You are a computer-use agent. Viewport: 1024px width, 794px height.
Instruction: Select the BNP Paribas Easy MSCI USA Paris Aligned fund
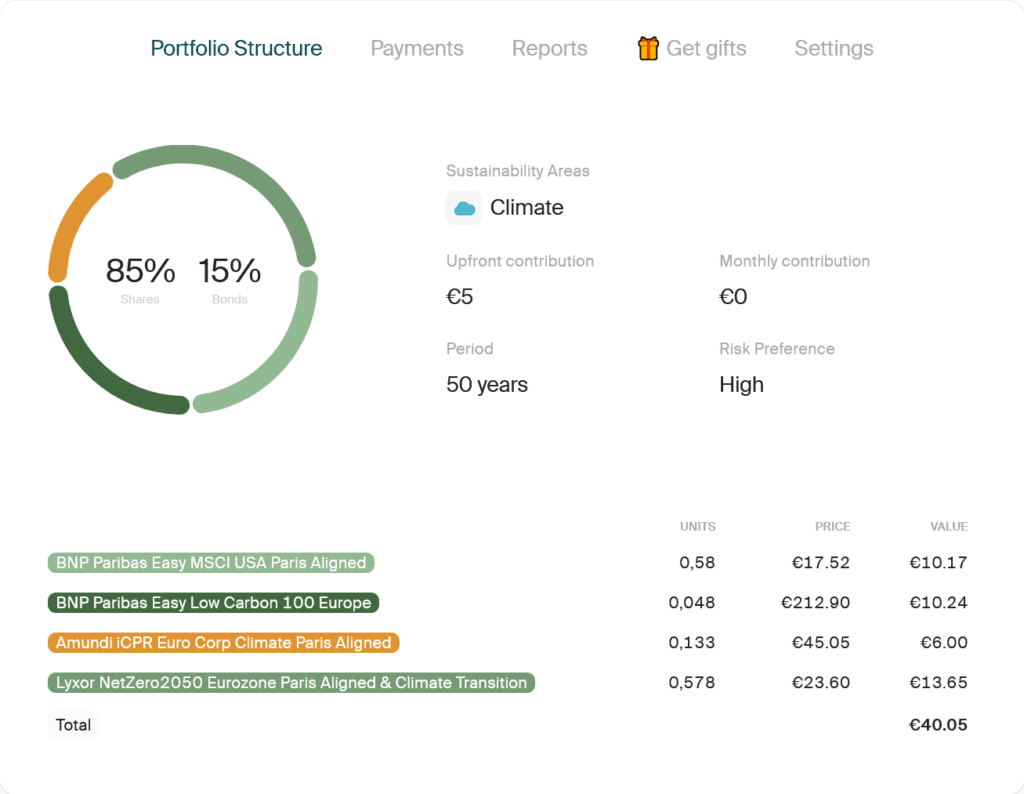211,563
